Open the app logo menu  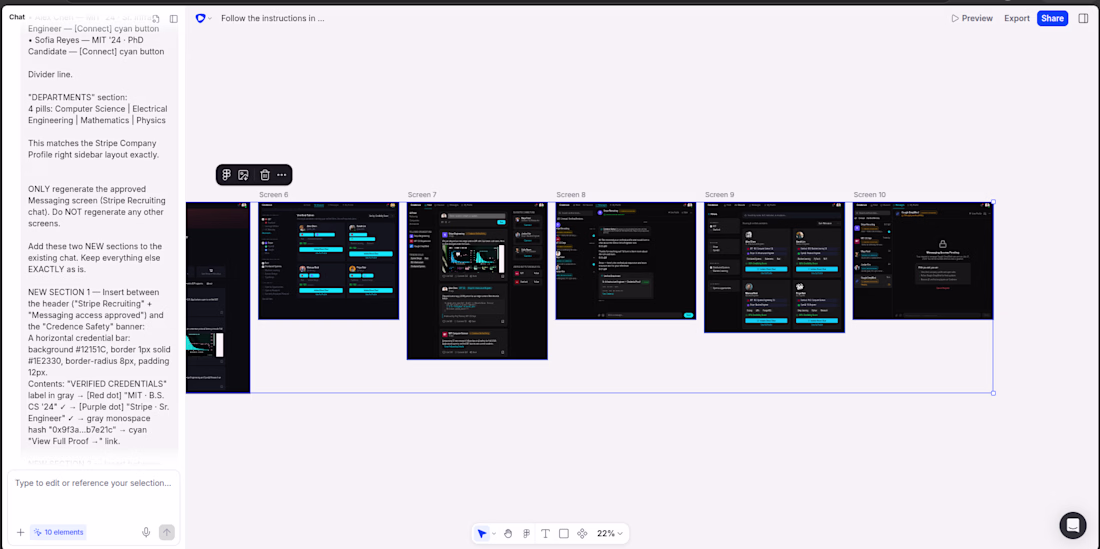coord(203,18)
